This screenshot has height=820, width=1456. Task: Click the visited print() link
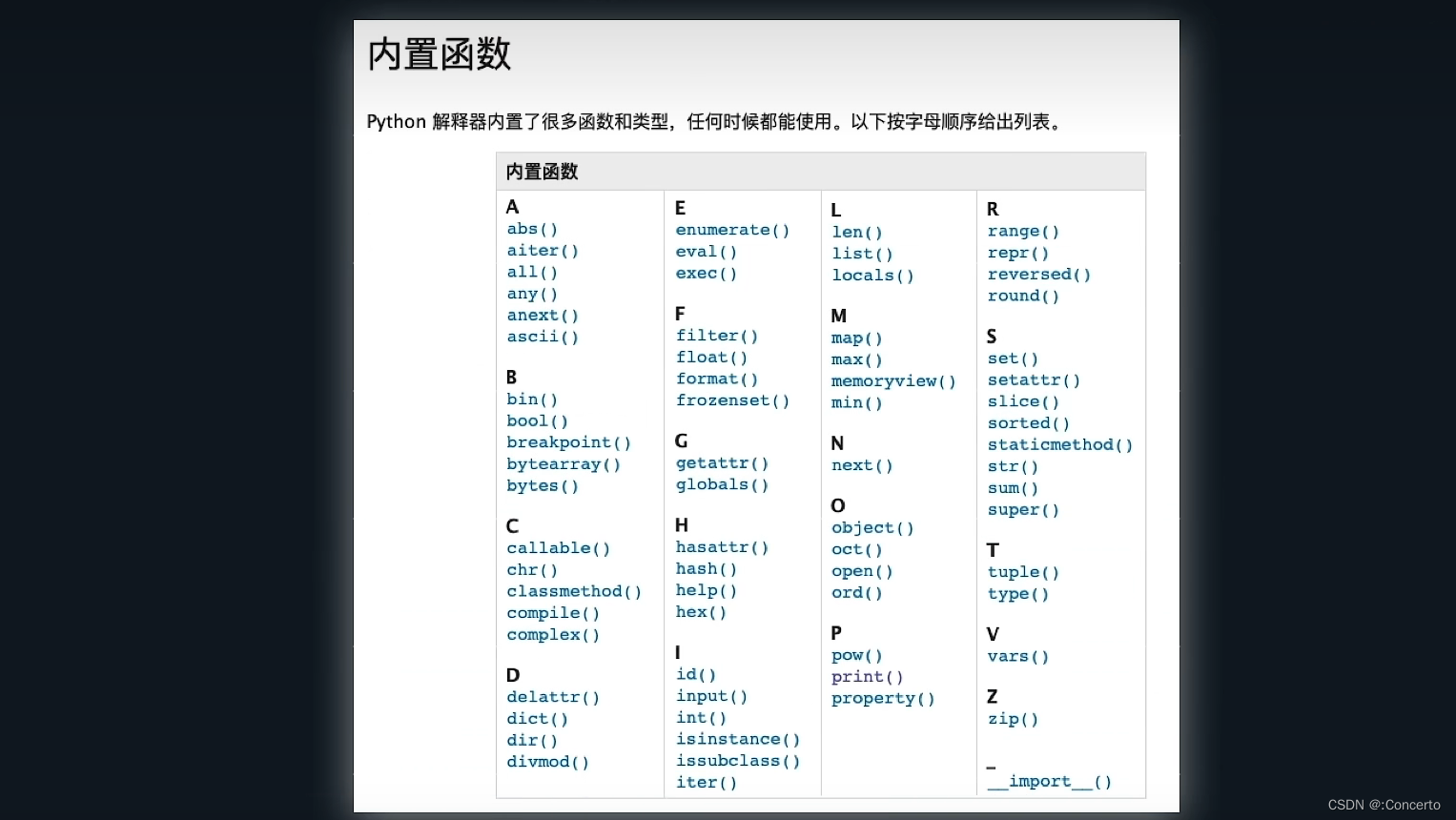pos(868,677)
